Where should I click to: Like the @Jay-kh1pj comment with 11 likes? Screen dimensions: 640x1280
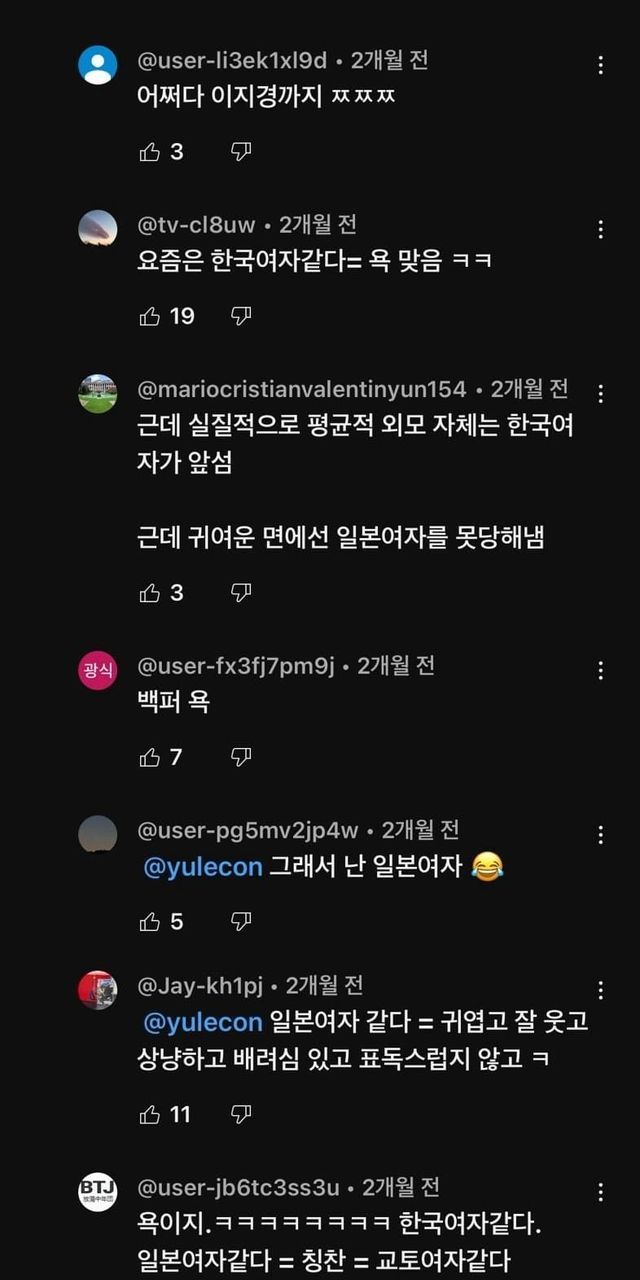(150, 1113)
